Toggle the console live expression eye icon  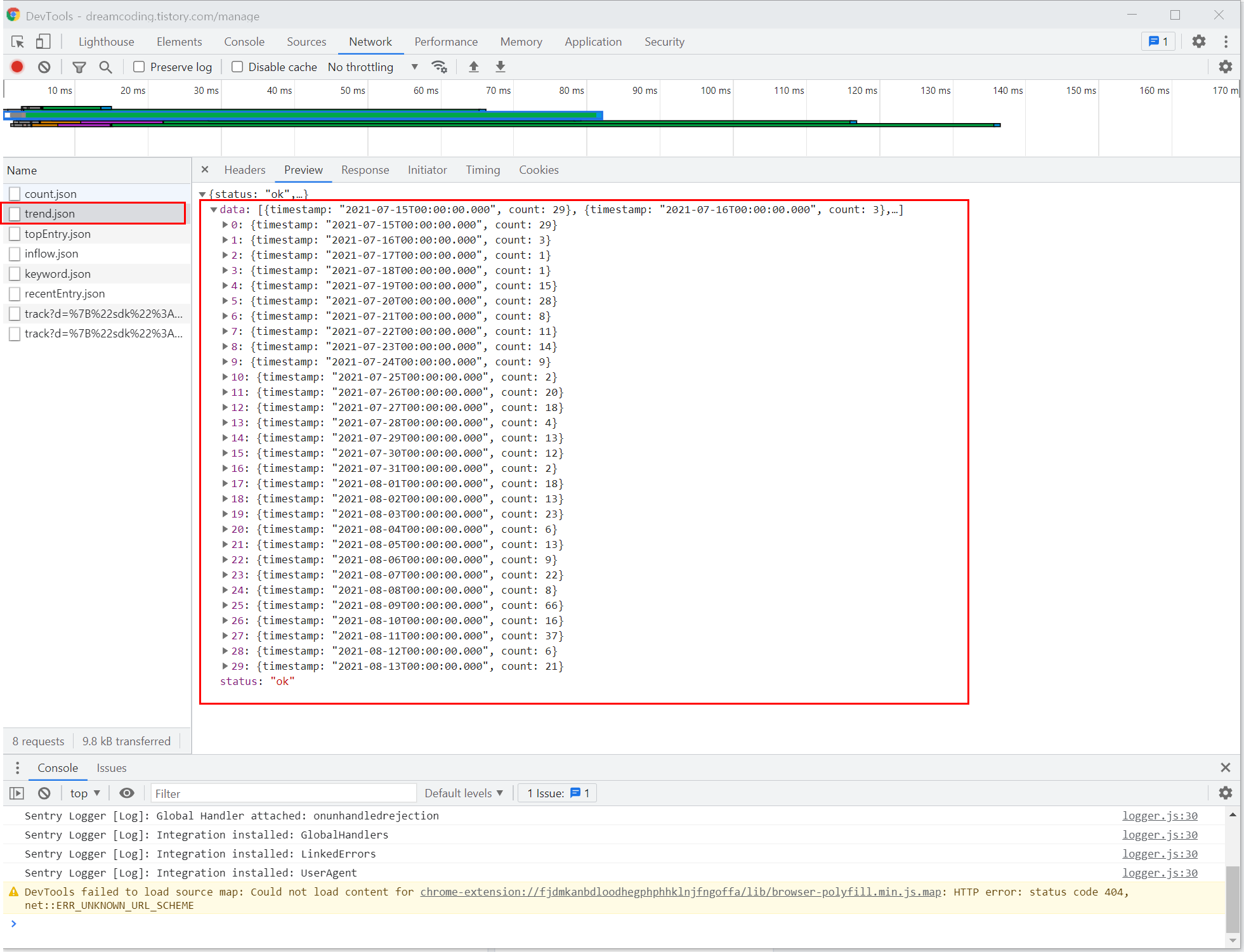pos(127,793)
